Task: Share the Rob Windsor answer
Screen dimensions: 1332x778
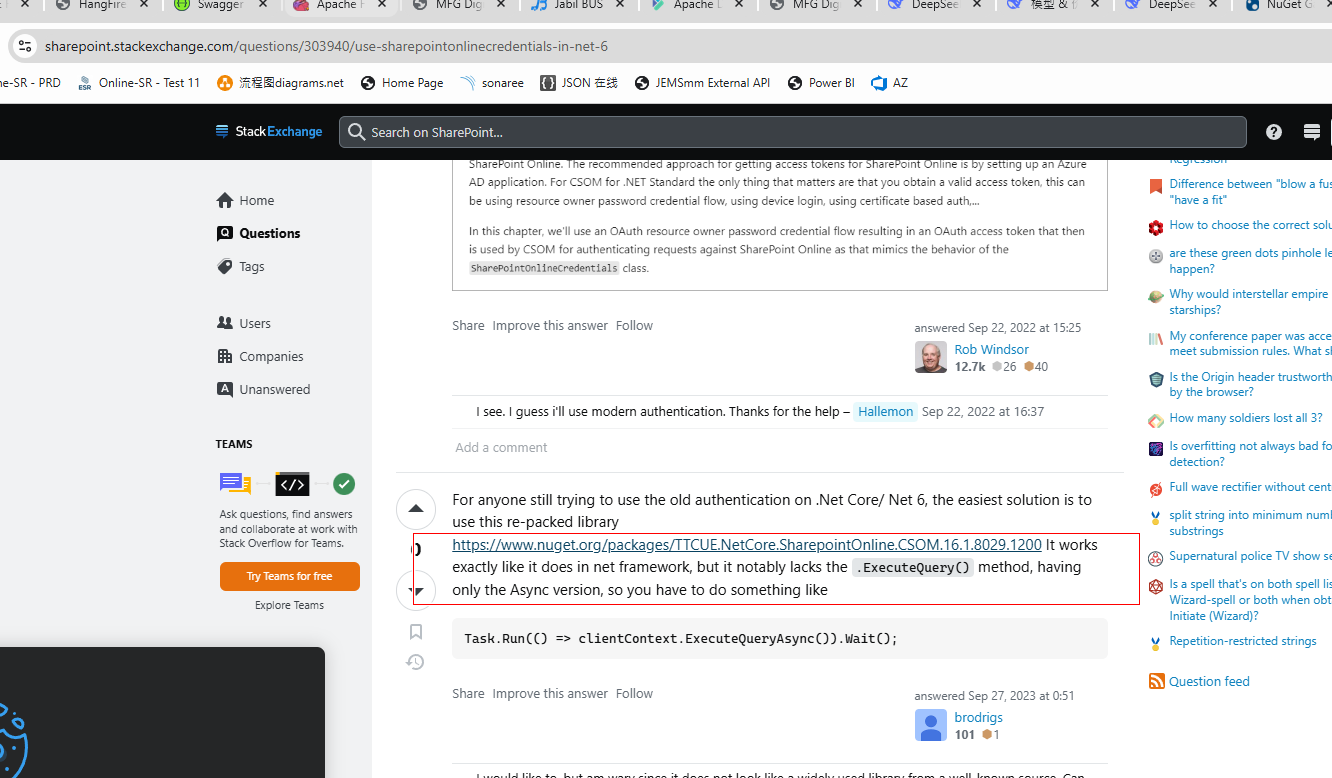Action: tap(468, 325)
